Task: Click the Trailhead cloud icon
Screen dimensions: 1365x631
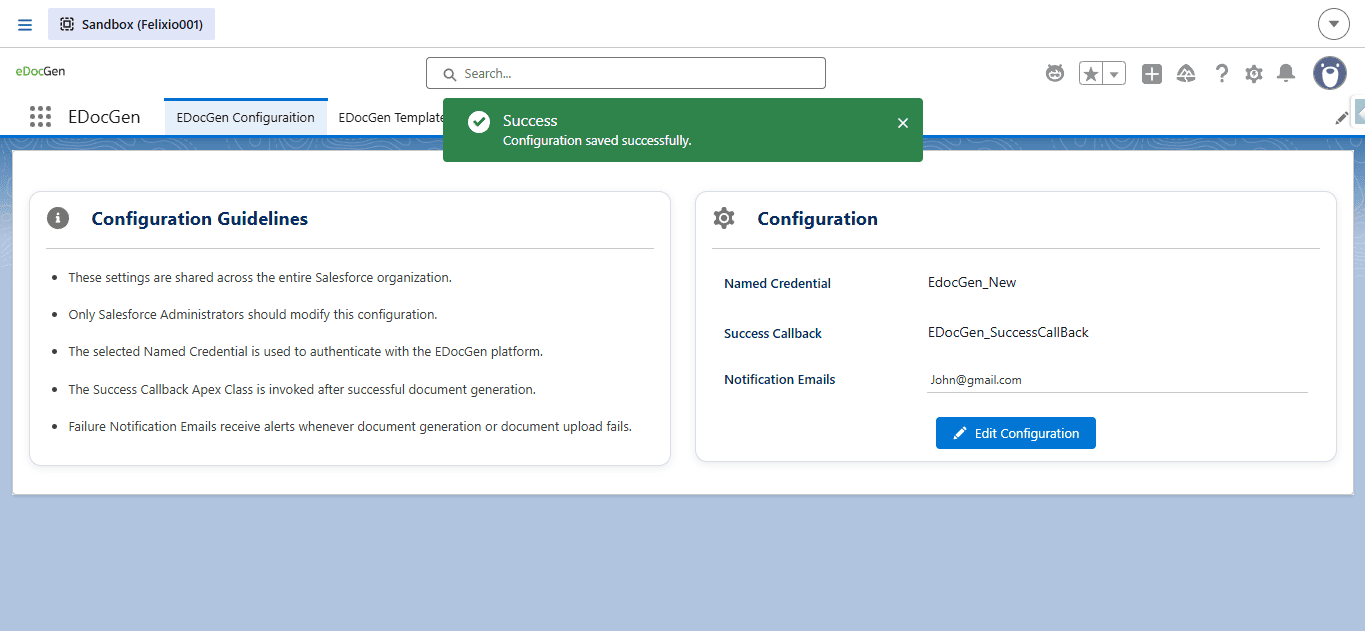Action: click(1186, 73)
